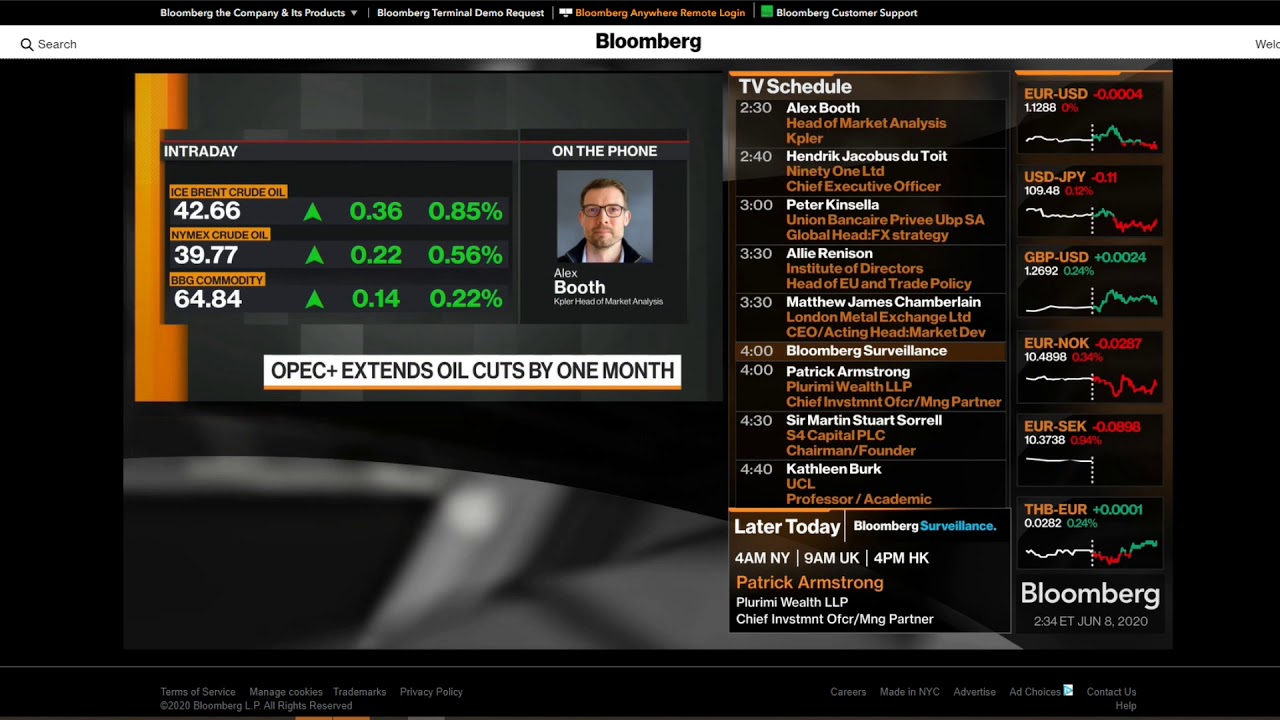Click ON THE PHONE panel heading
This screenshot has height=720, width=1280.
pyautogui.click(x=604, y=151)
